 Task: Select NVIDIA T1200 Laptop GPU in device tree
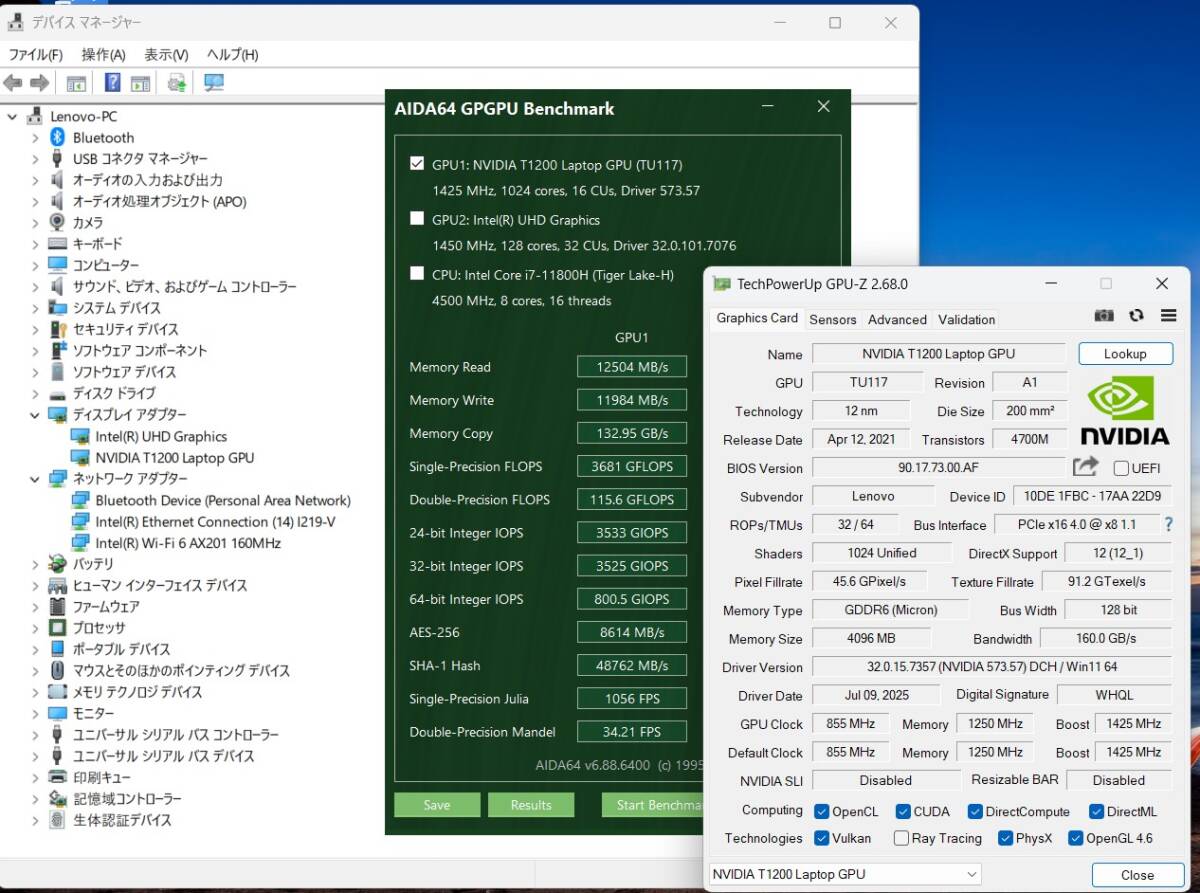(174, 458)
